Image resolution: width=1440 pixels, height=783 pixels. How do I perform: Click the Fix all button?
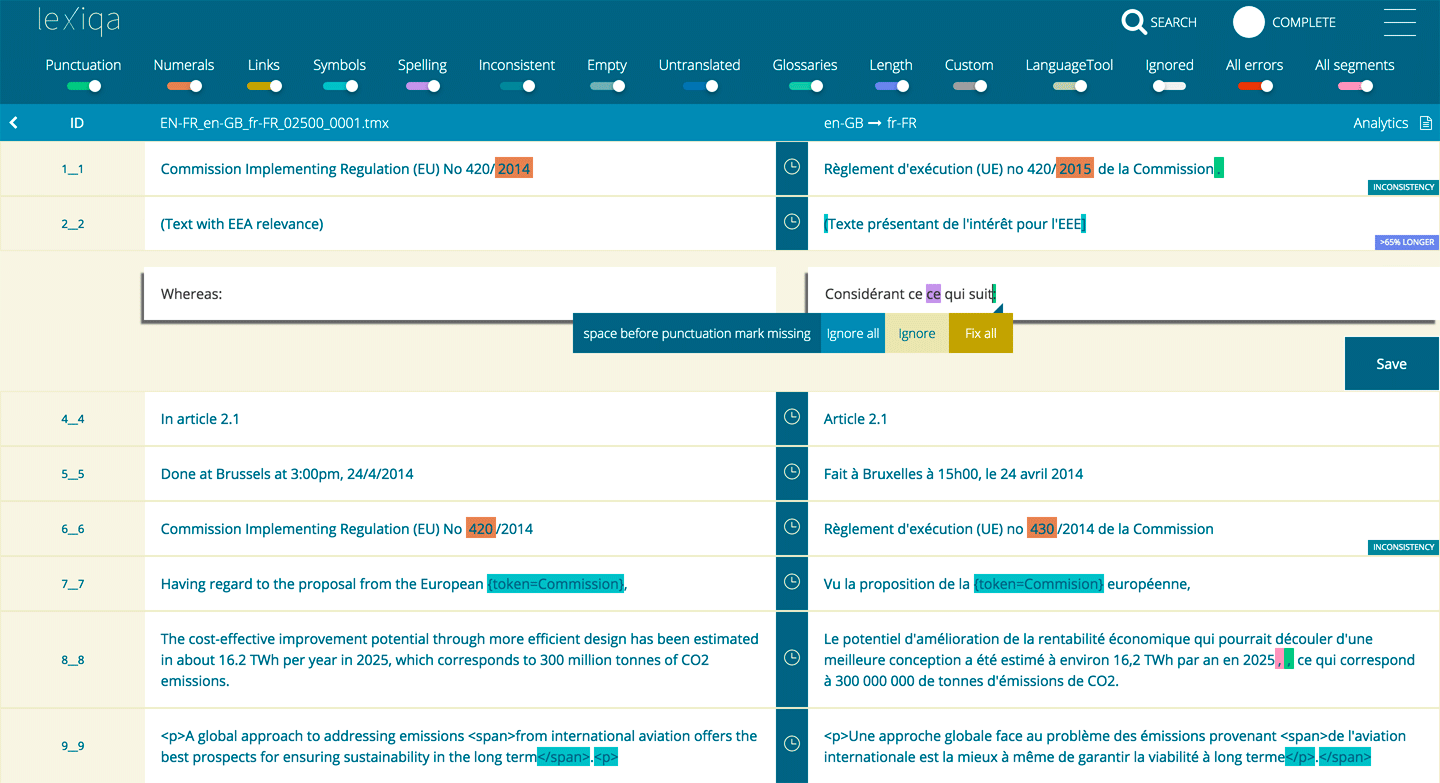click(x=980, y=333)
